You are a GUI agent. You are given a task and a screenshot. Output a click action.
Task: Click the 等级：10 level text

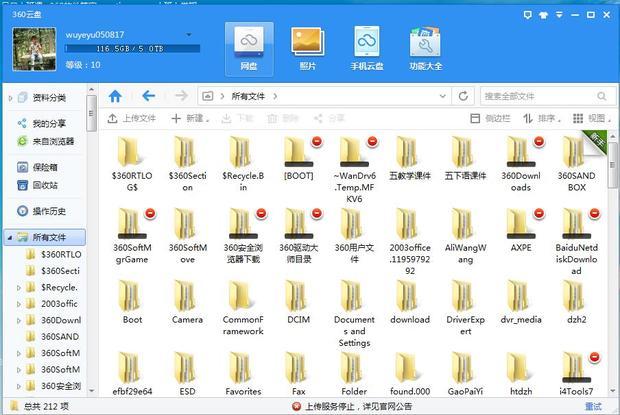(x=83, y=65)
